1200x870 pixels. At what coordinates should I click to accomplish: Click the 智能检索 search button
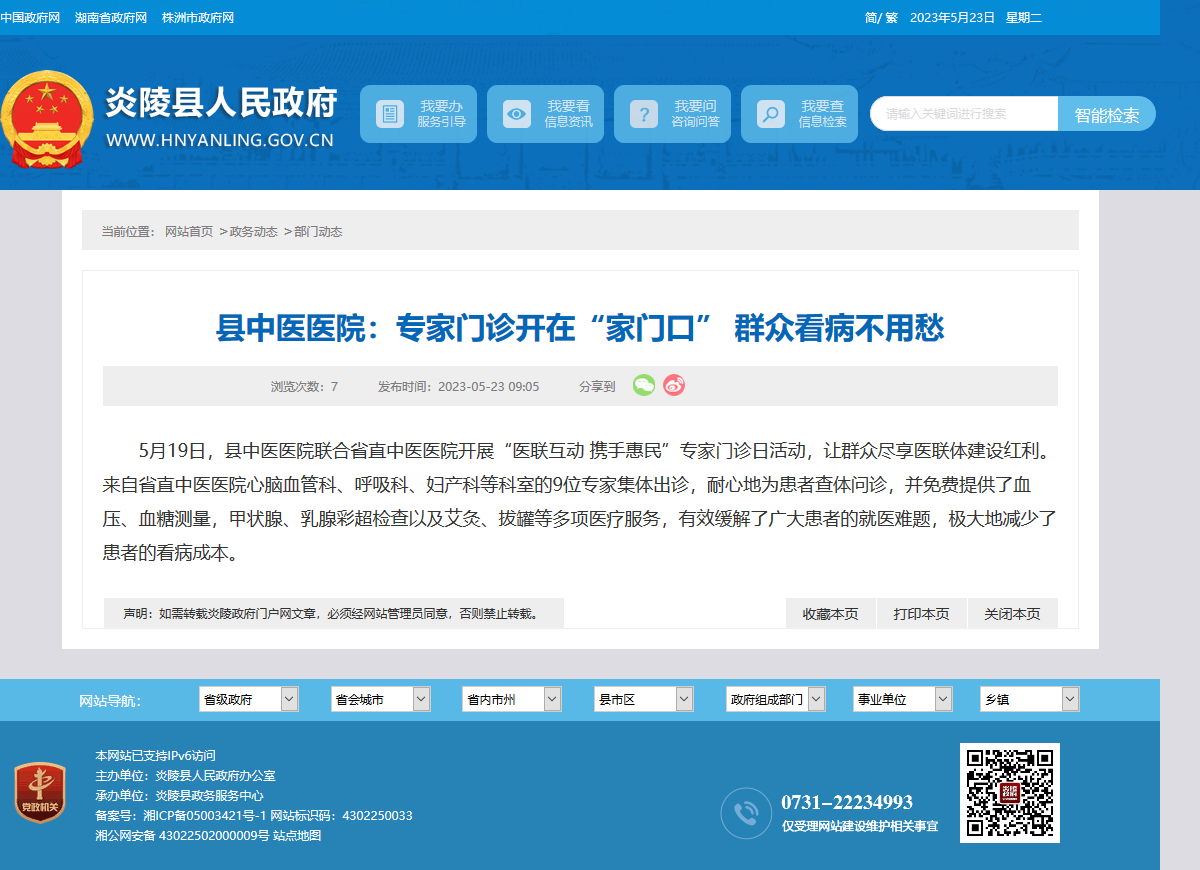[x=1107, y=114]
